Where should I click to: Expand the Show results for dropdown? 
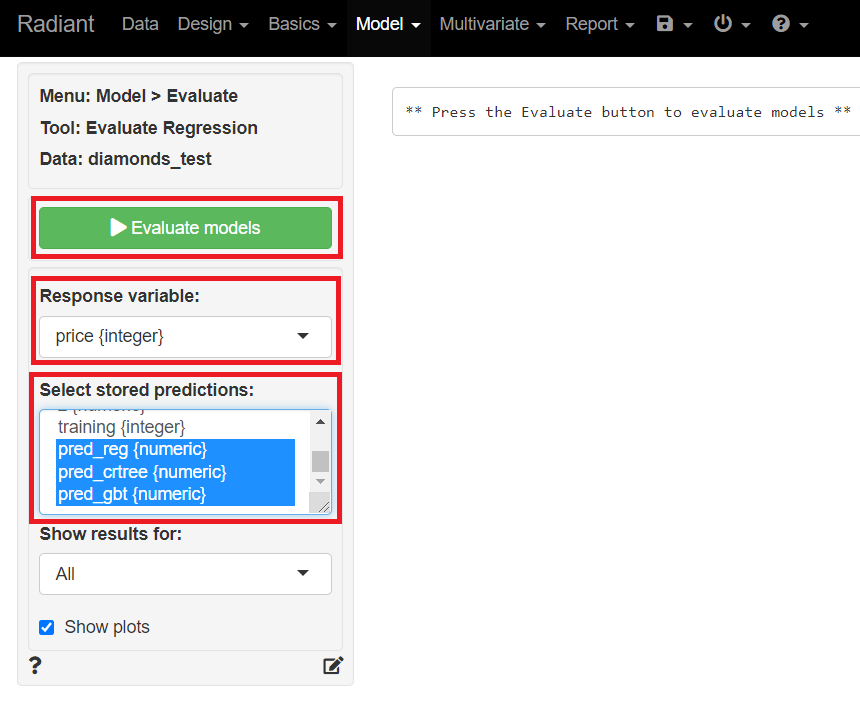pos(185,574)
